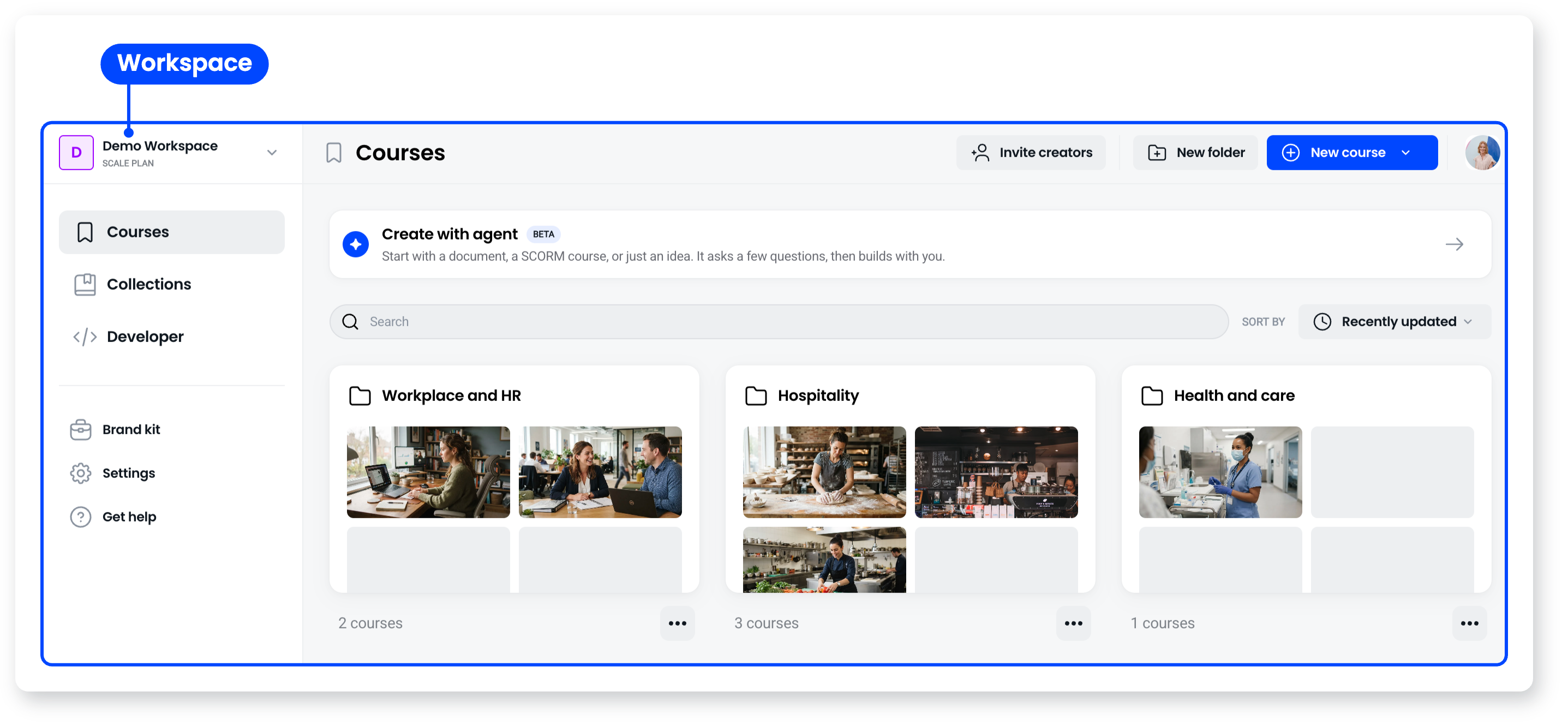Open the chef in kitchen thumbnail

pyautogui.click(x=824, y=560)
